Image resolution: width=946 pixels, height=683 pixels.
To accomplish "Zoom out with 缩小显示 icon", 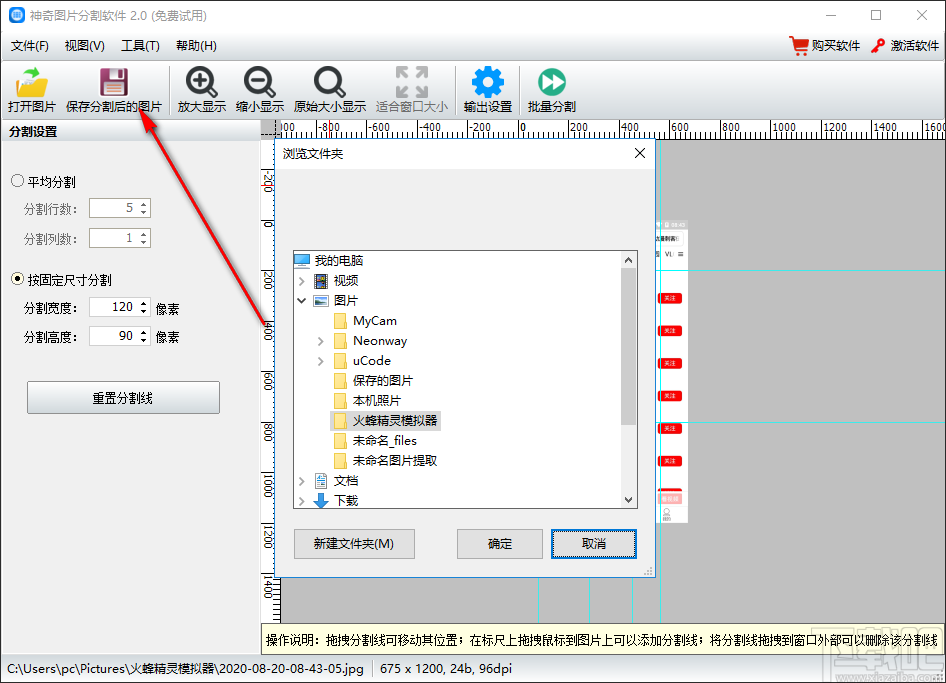I will click(x=259, y=82).
